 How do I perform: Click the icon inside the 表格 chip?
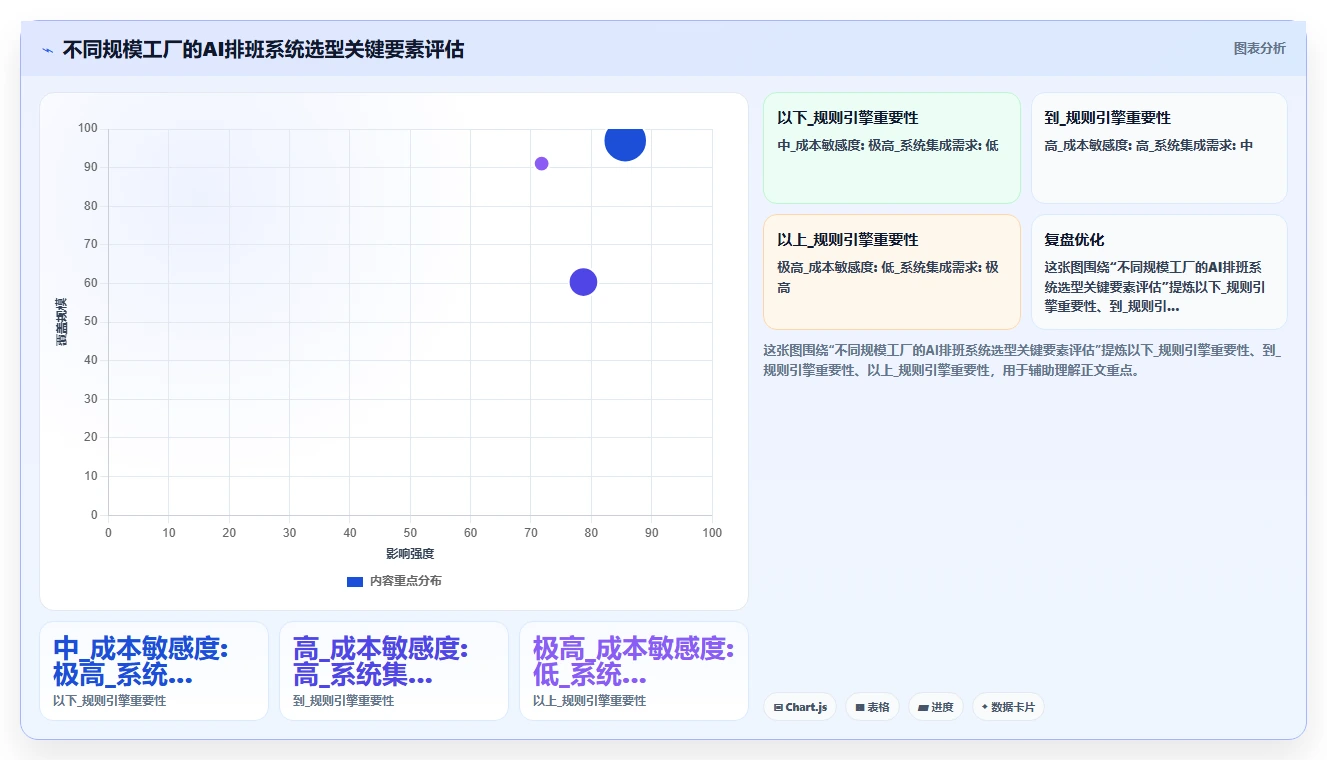point(859,707)
